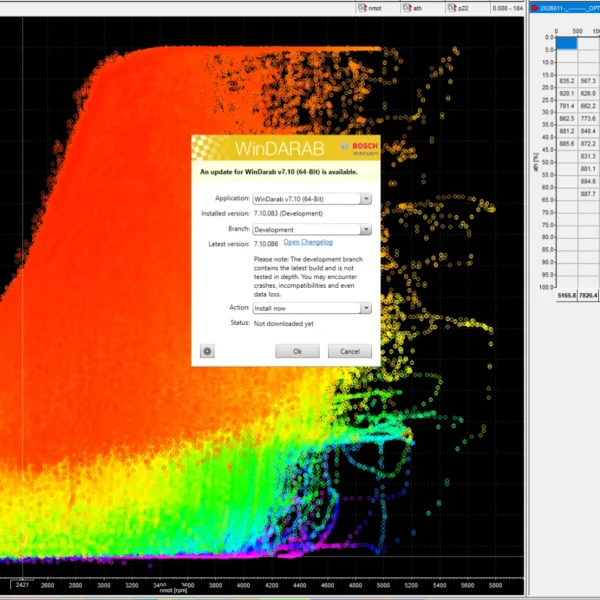Viewport: 600px width, 600px height.
Task: Click the p22 channel icon in header
Action: (x=452, y=8)
